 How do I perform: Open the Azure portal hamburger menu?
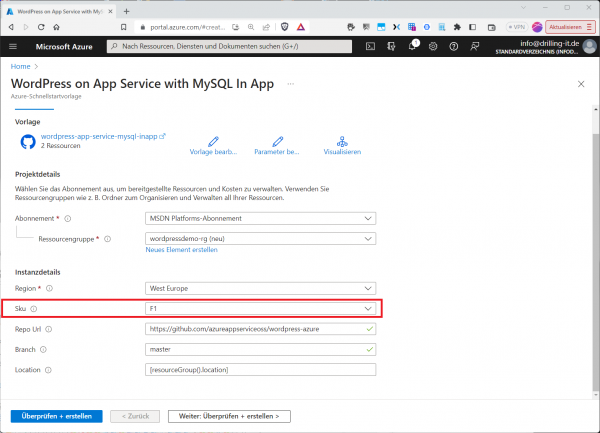(13, 47)
